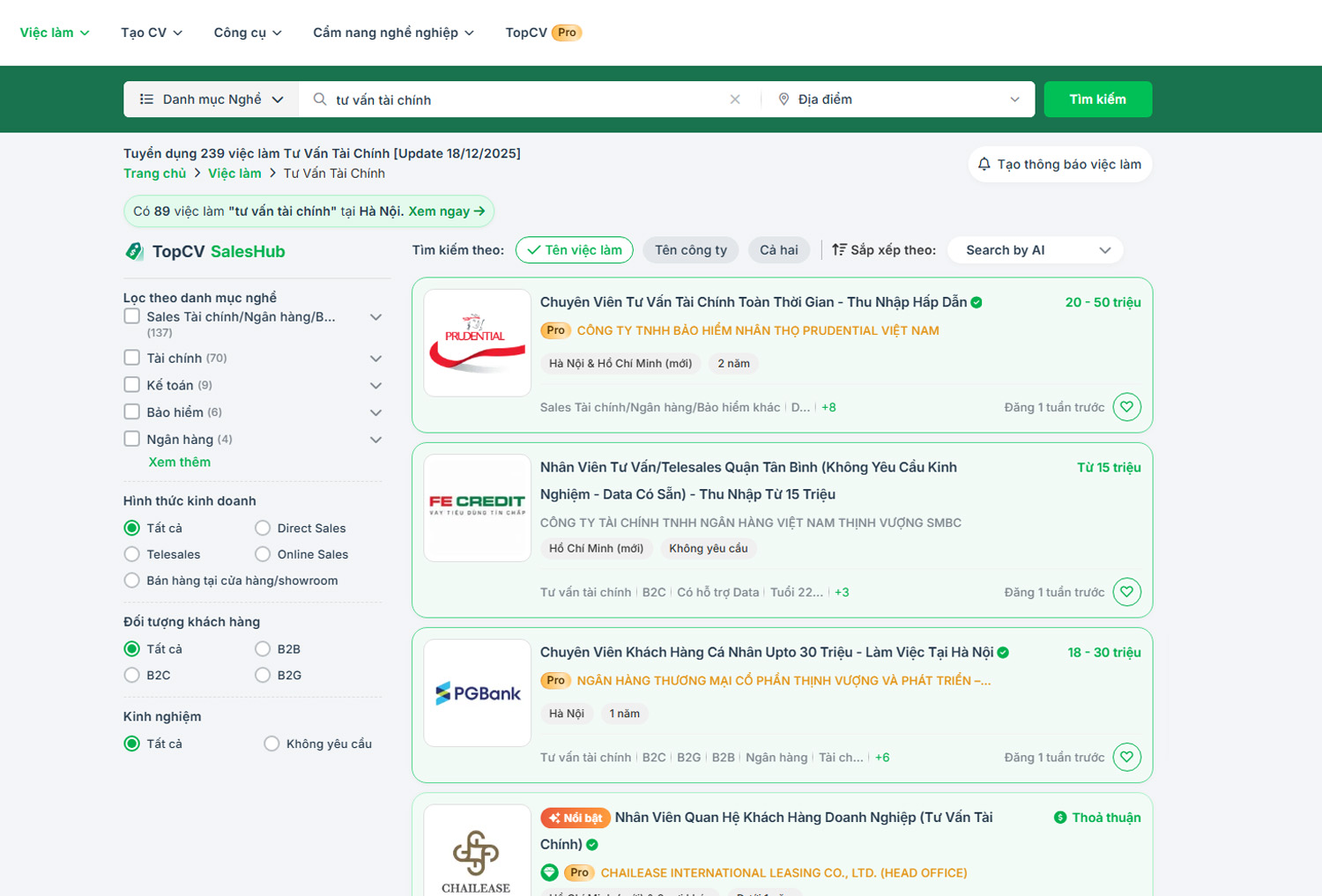The height and width of the screenshot is (896, 1322).
Task: Click Xem ngay Hà Nội jobs link
Action: [447, 211]
